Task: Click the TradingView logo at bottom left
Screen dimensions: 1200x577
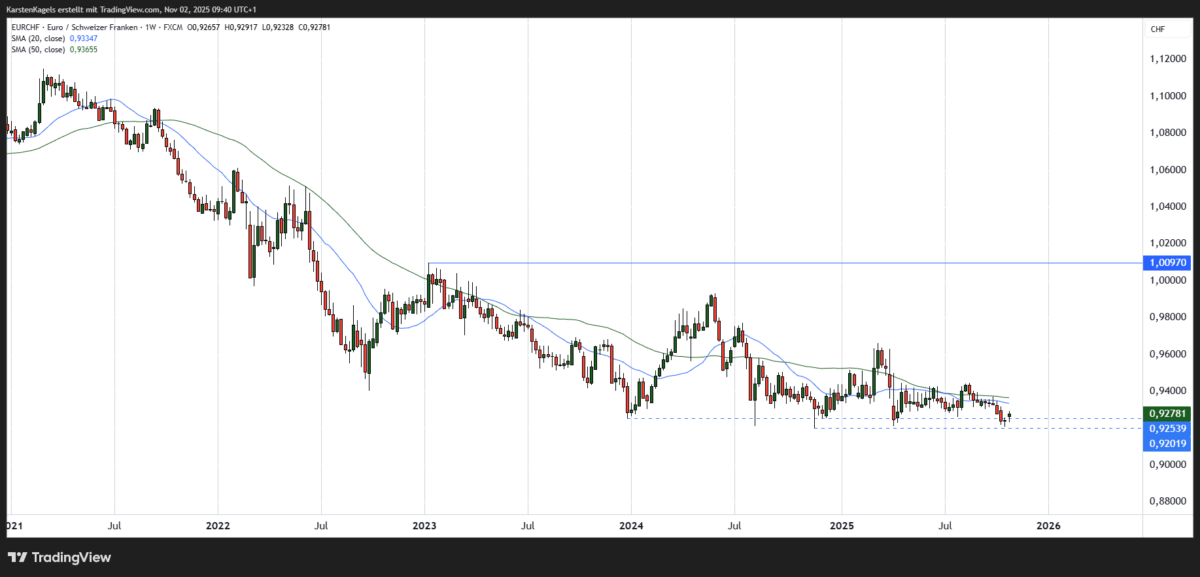Action: [x=19, y=557]
